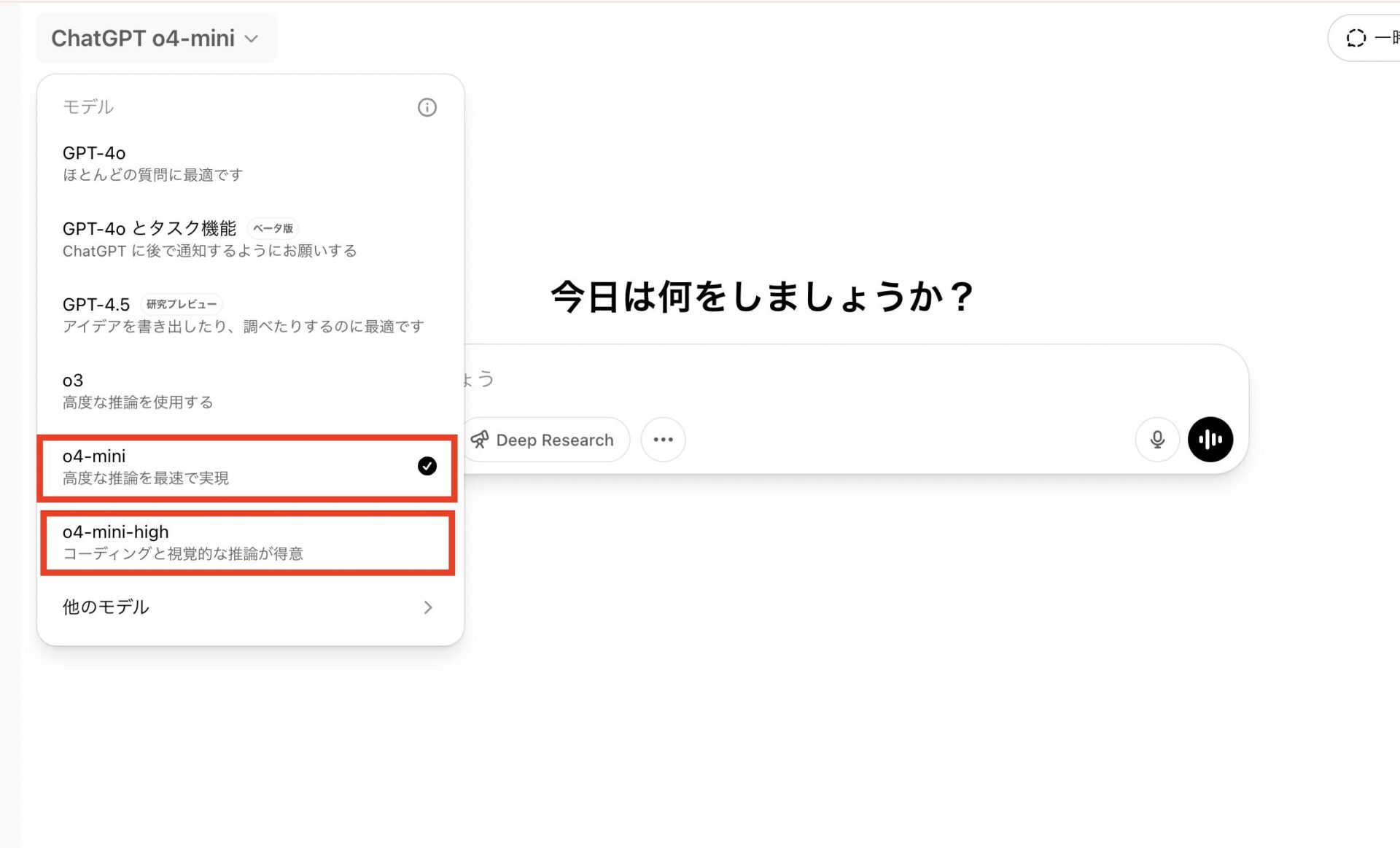Click the microphone dictation icon
The width and height of the screenshot is (1400, 848).
tap(1156, 439)
